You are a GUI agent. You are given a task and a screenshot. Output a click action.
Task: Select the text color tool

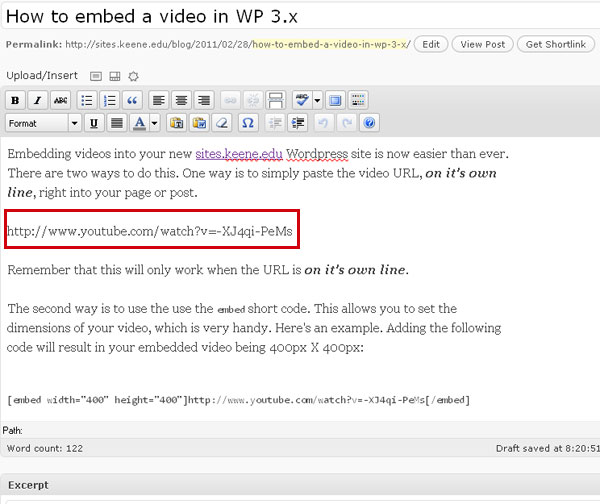point(139,123)
